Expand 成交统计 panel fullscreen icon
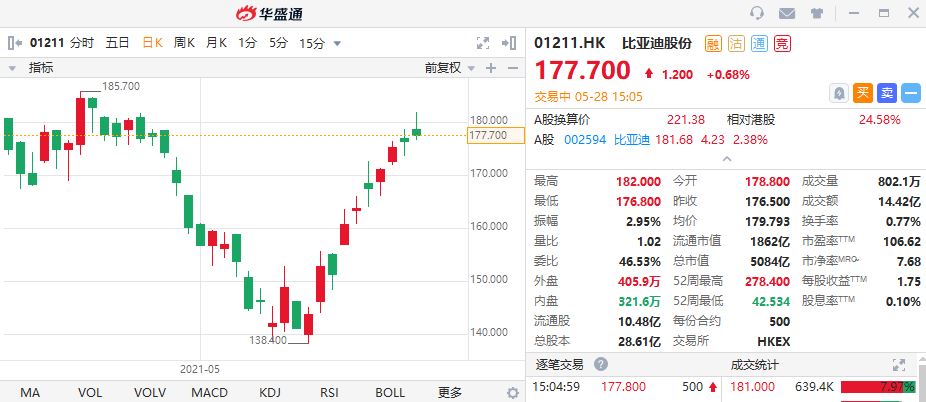 [x=899, y=365]
